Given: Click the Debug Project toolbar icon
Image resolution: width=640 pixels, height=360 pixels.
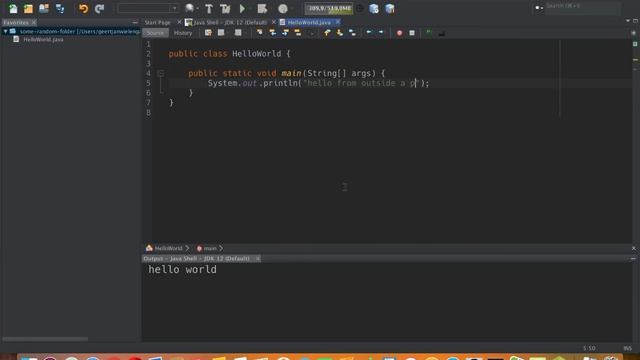Looking at the screenshot, I should (262, 8).
